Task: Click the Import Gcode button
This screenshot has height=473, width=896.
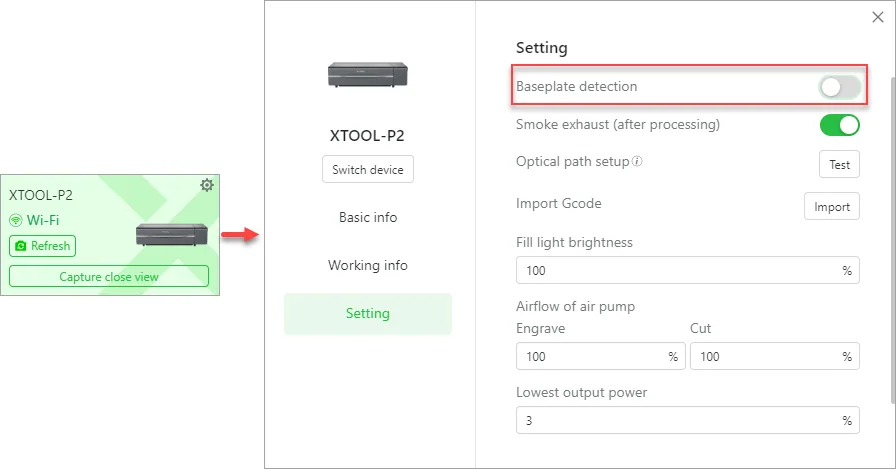Action: coord(831,207)
